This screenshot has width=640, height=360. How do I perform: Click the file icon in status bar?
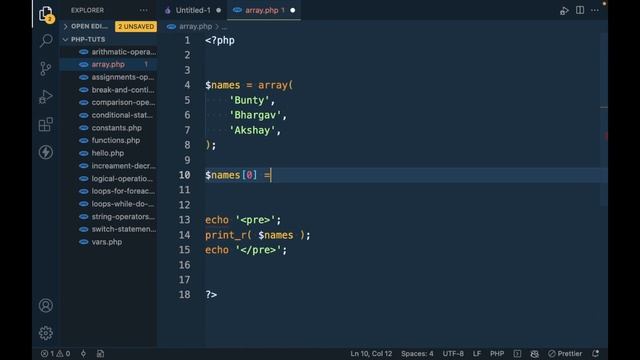point(100,353)
